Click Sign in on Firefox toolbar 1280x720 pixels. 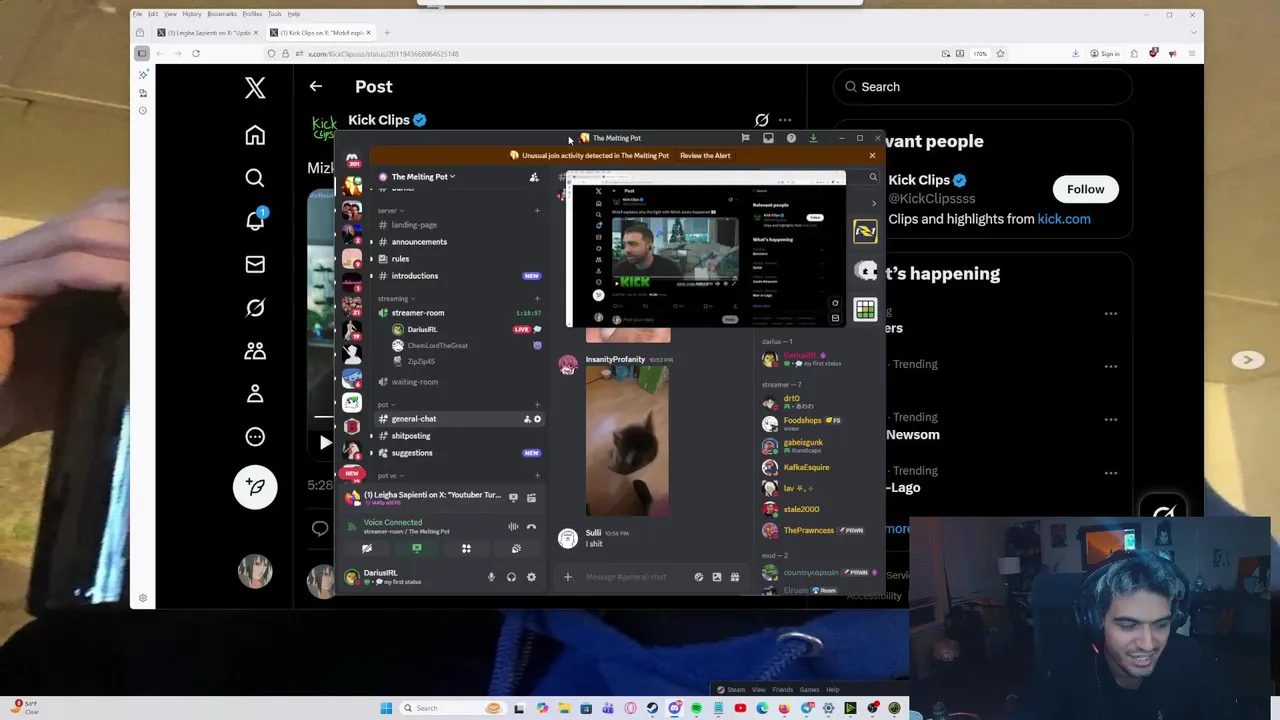(x=1105, y=54)
